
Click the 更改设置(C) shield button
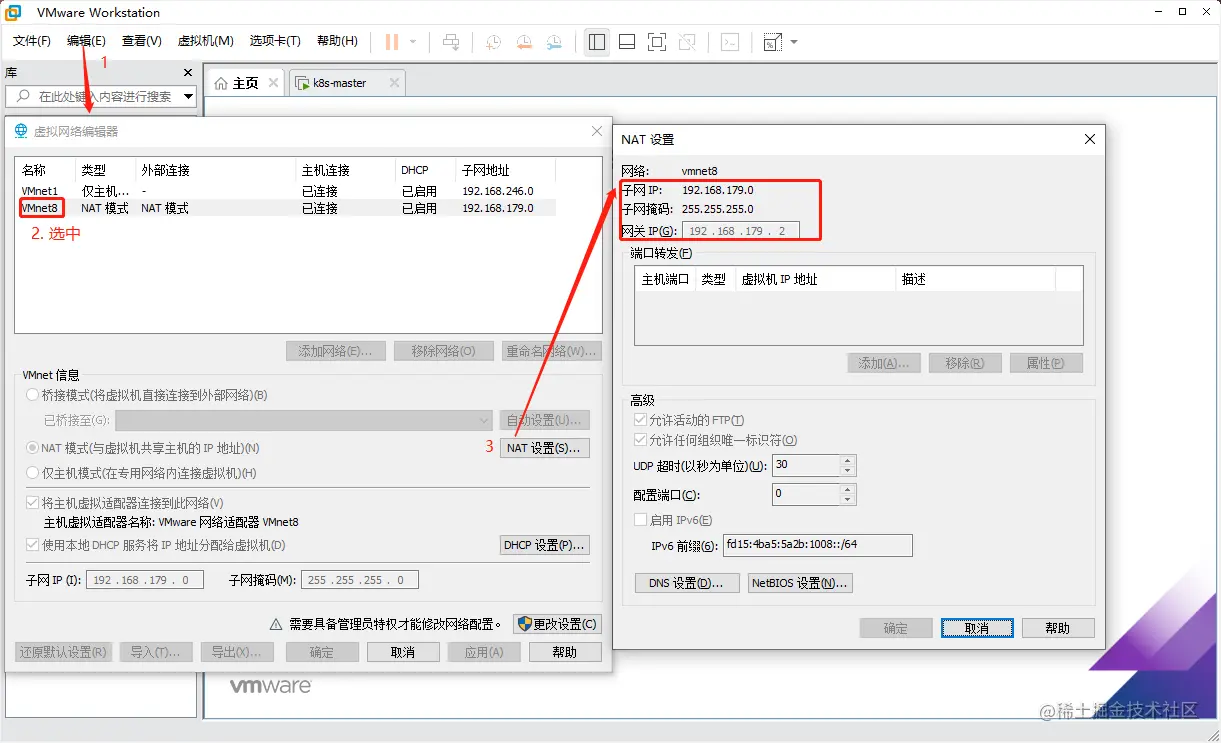point(558,624)
